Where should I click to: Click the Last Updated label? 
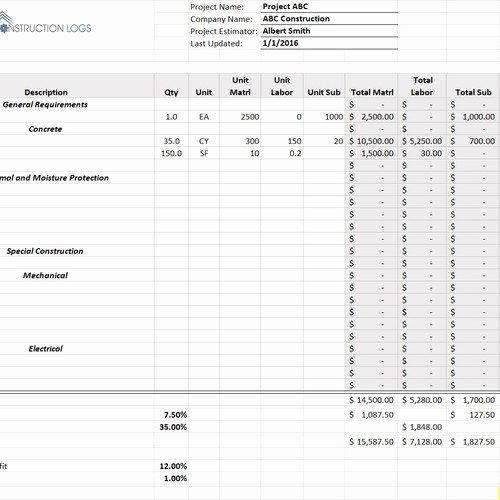[216, 44]
